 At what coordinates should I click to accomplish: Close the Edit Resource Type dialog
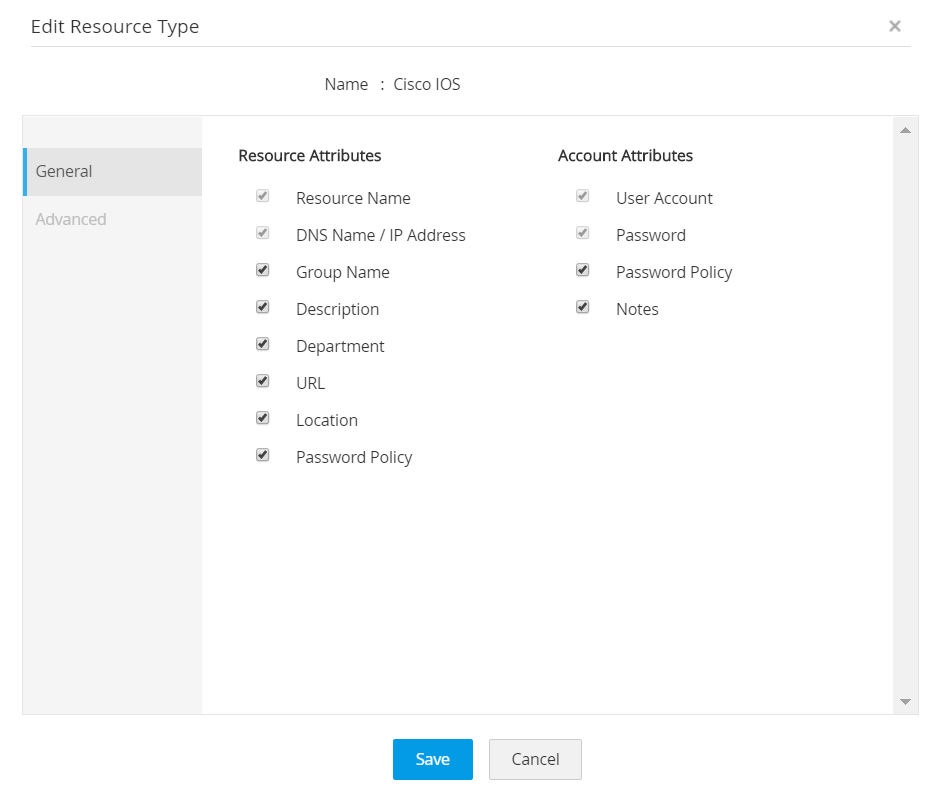895,26
